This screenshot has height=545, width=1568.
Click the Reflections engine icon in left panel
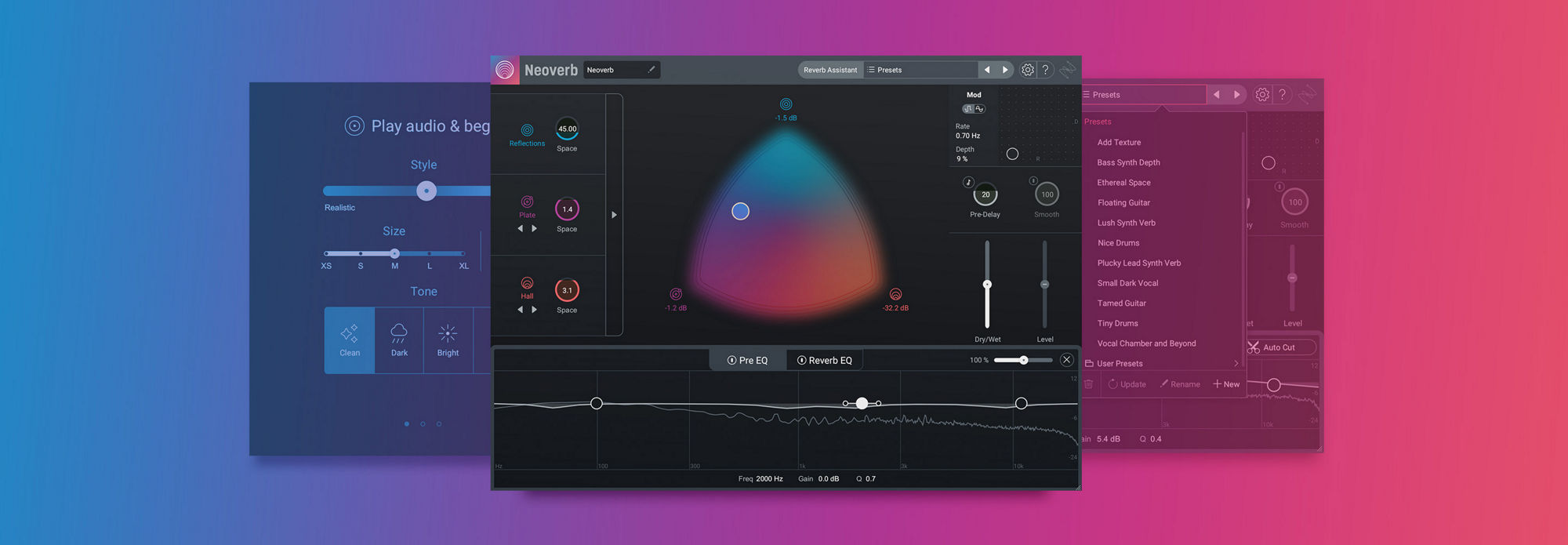(x=527, y=130)
